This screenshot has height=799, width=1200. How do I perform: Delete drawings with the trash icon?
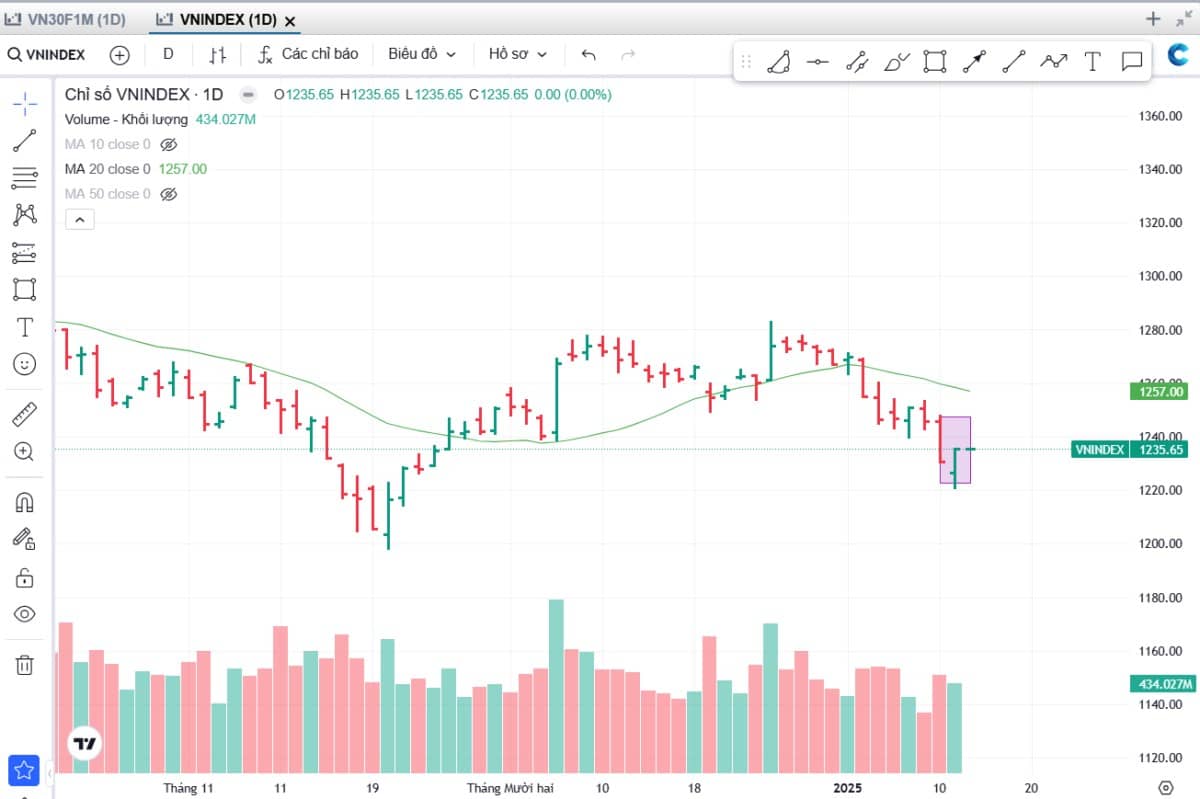click(25, 664)
